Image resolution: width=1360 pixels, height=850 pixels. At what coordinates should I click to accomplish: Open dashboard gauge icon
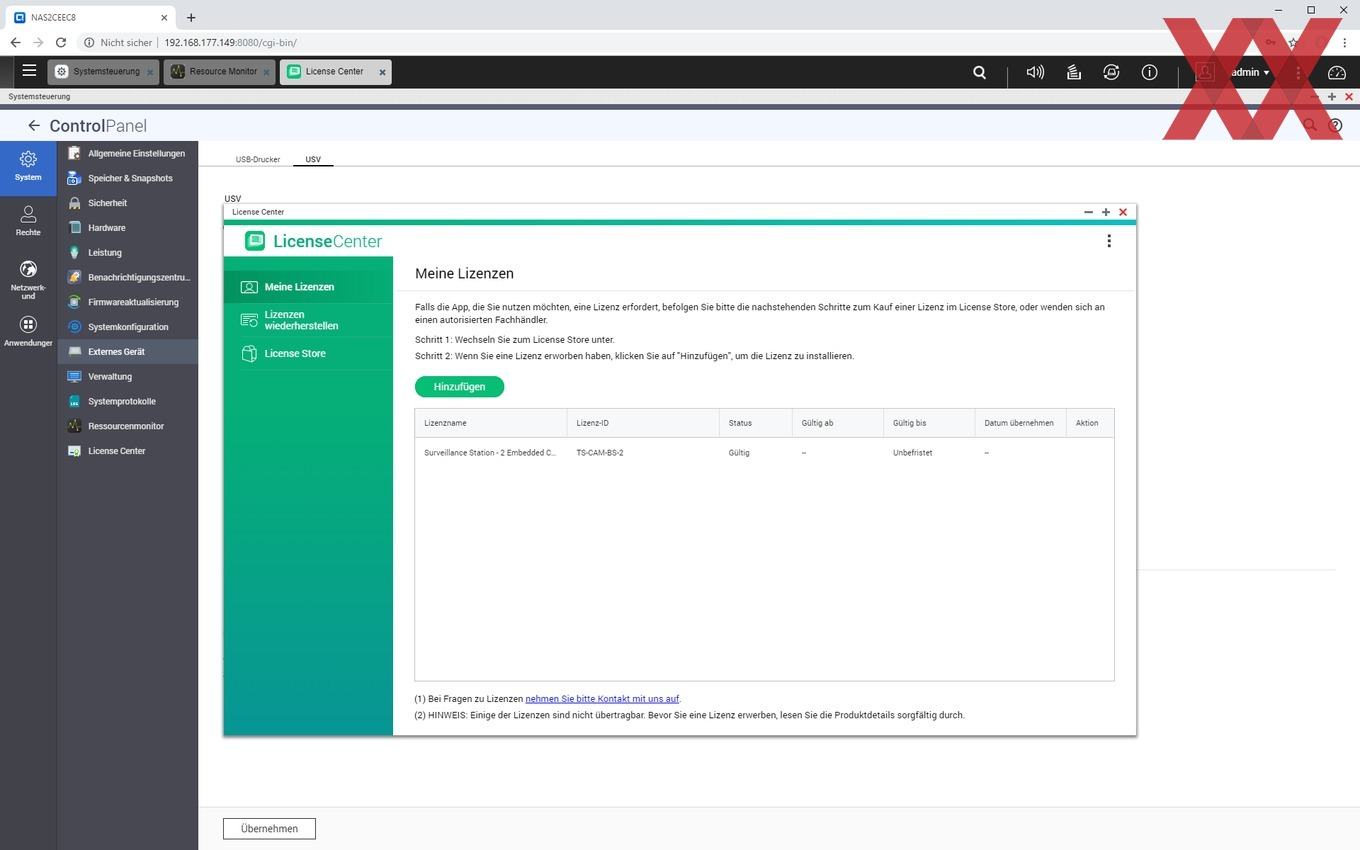pos(1337,72)
